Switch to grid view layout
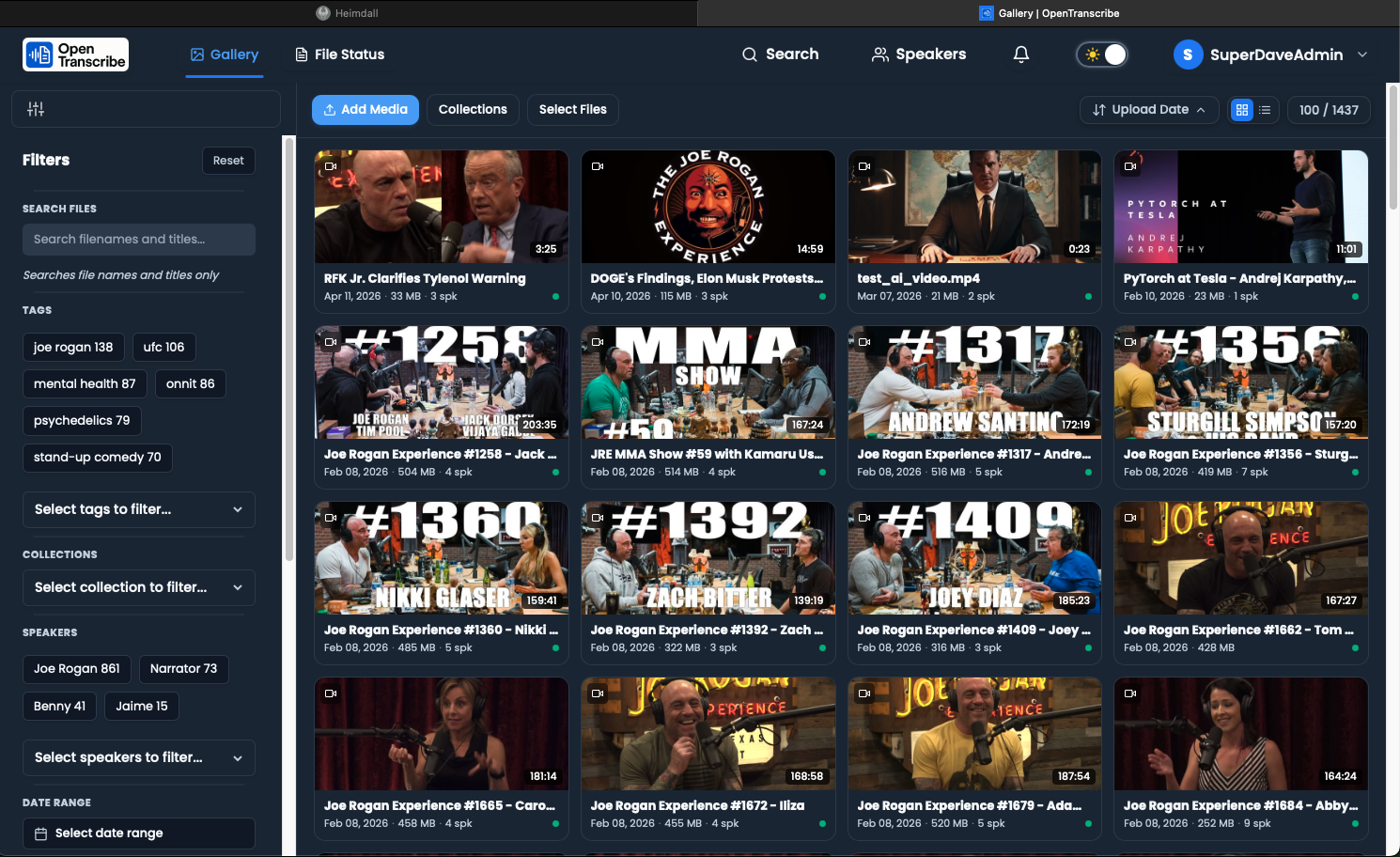The image size is (1400, 857). click(x=1242, y=110)
